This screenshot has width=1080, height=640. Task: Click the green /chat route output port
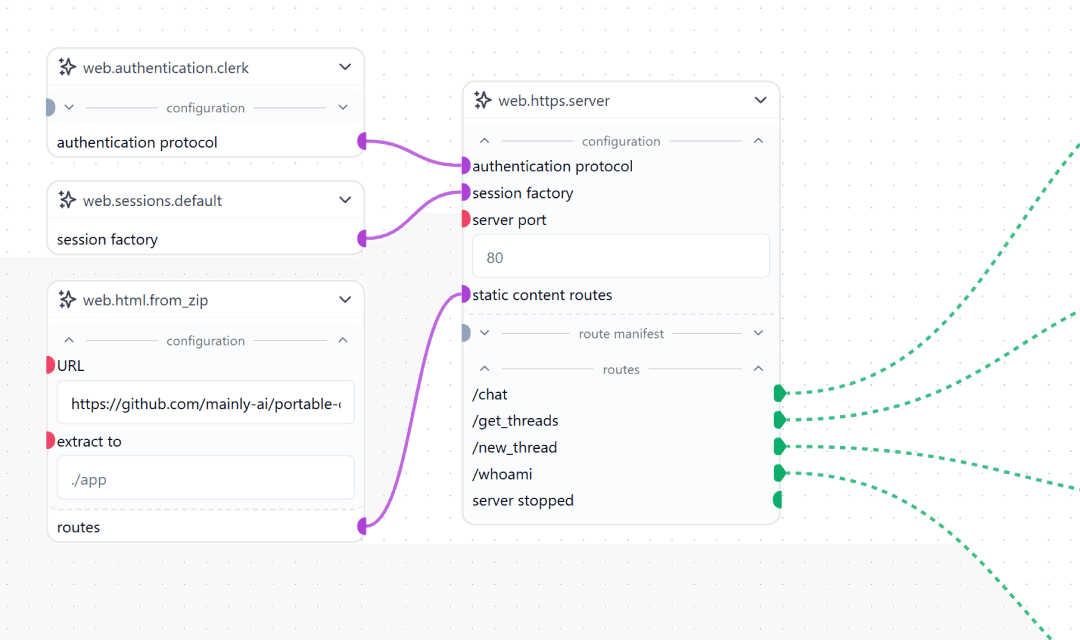(x=778, y=394)
